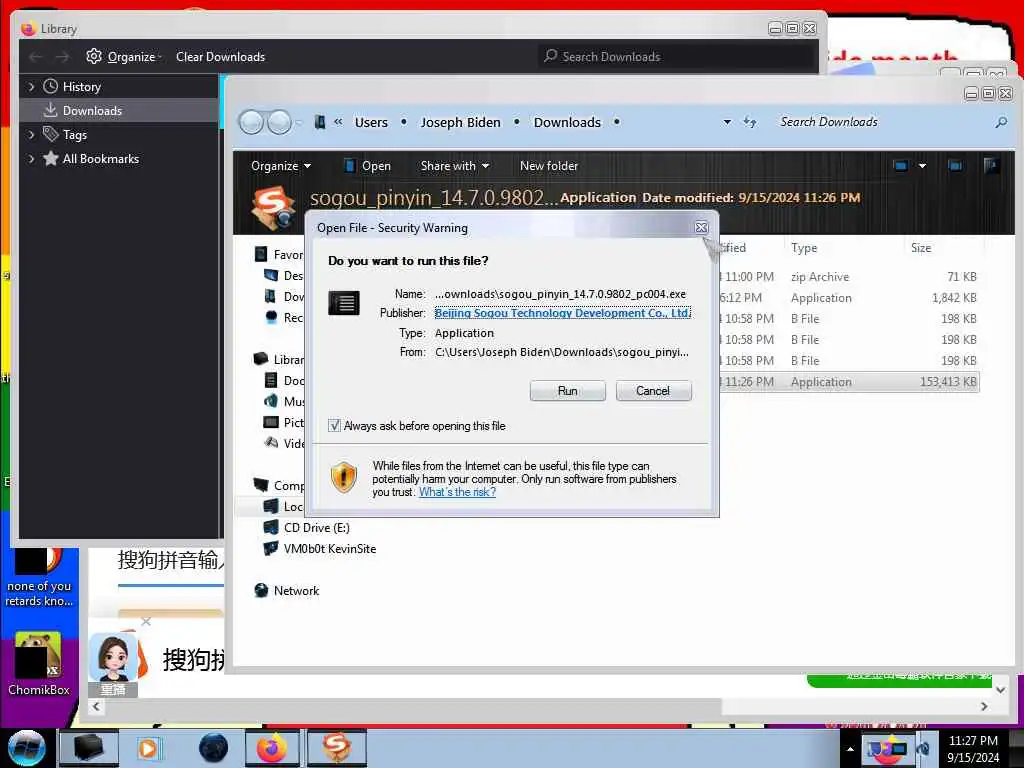
Task: Click the History clock icon in Library
Action: (x=50, y=86)
